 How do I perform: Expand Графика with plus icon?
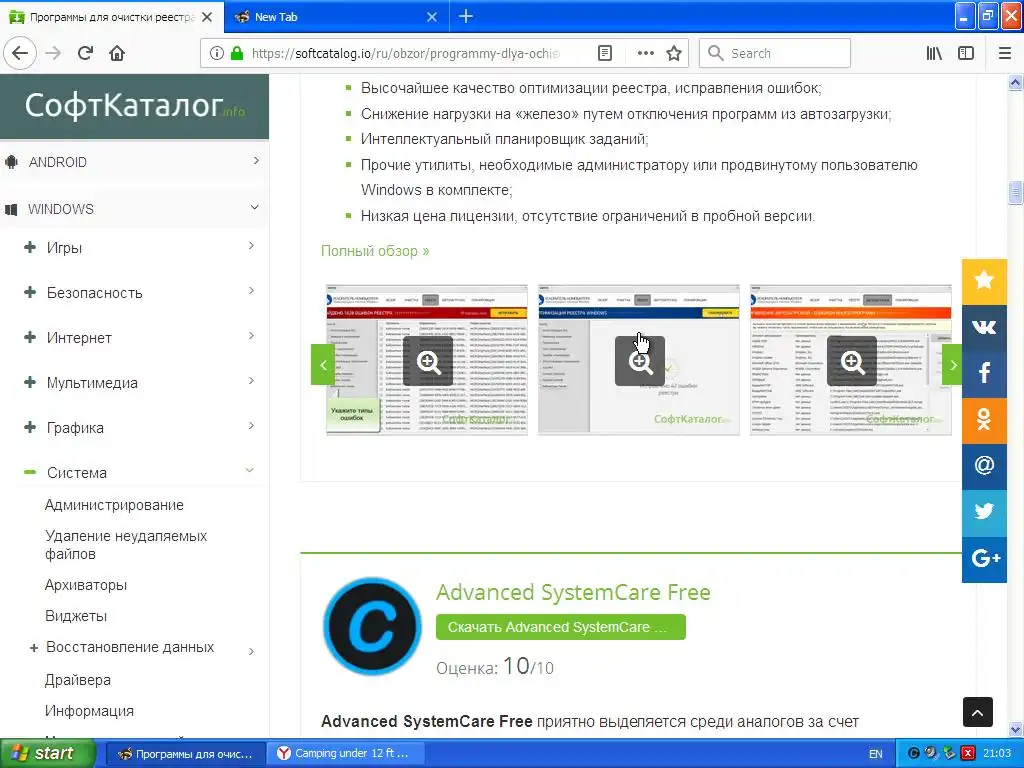[29, 427]
